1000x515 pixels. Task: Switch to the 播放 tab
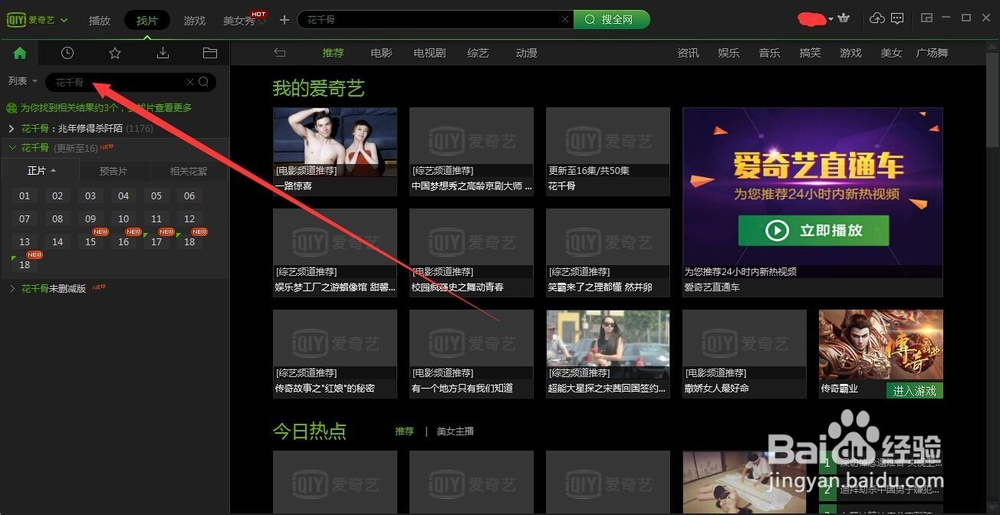(x=99, y=20)
